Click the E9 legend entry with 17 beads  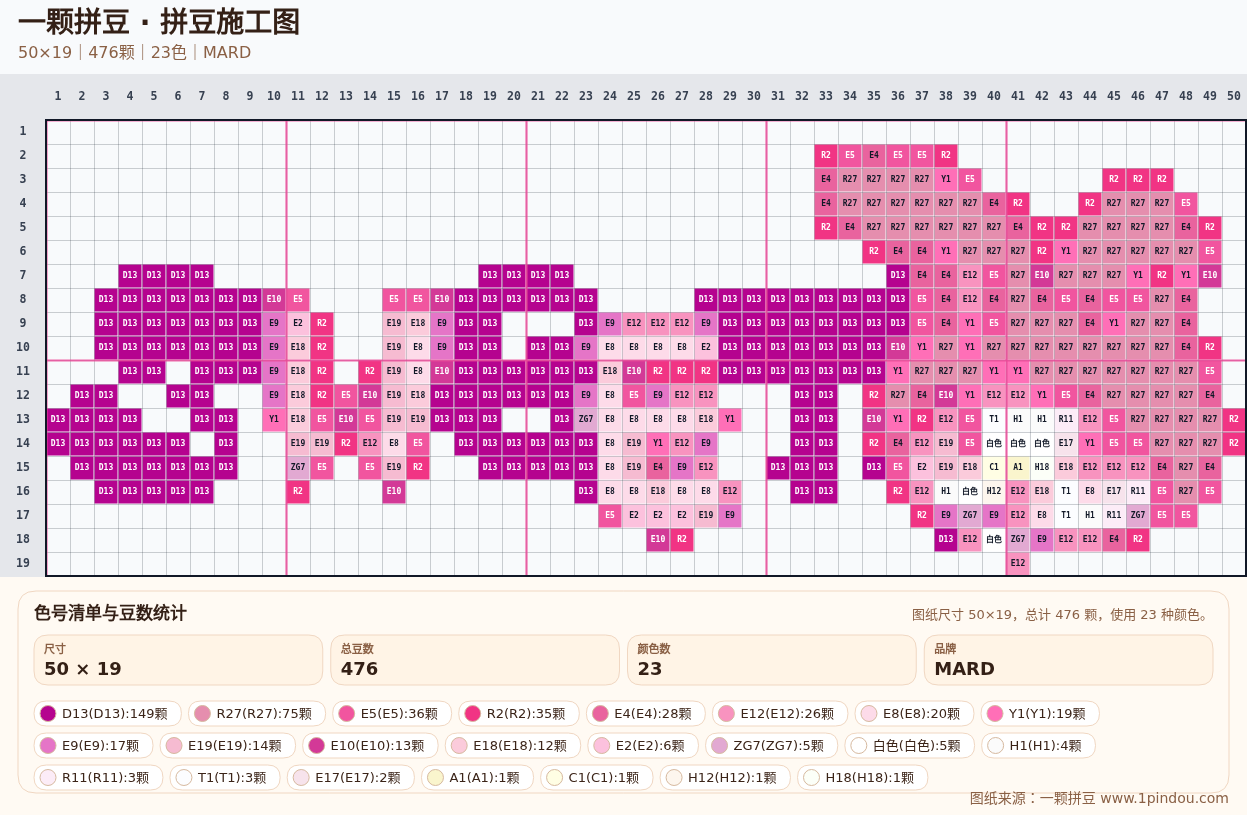[x=93, y=746]
